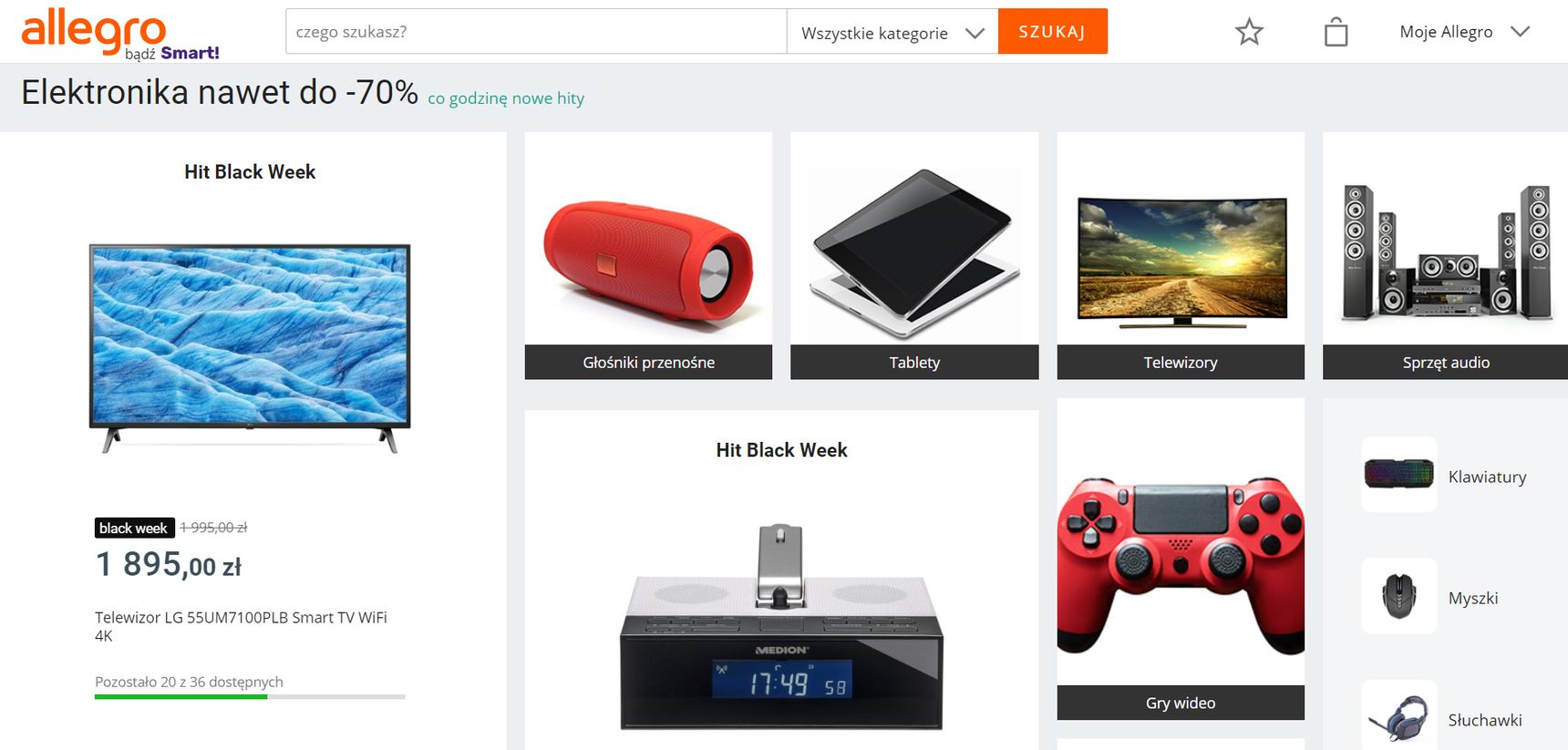Click the SZUKAJ search button
The height and width of the screenshot is (750, 1568).
(1053, 32)
